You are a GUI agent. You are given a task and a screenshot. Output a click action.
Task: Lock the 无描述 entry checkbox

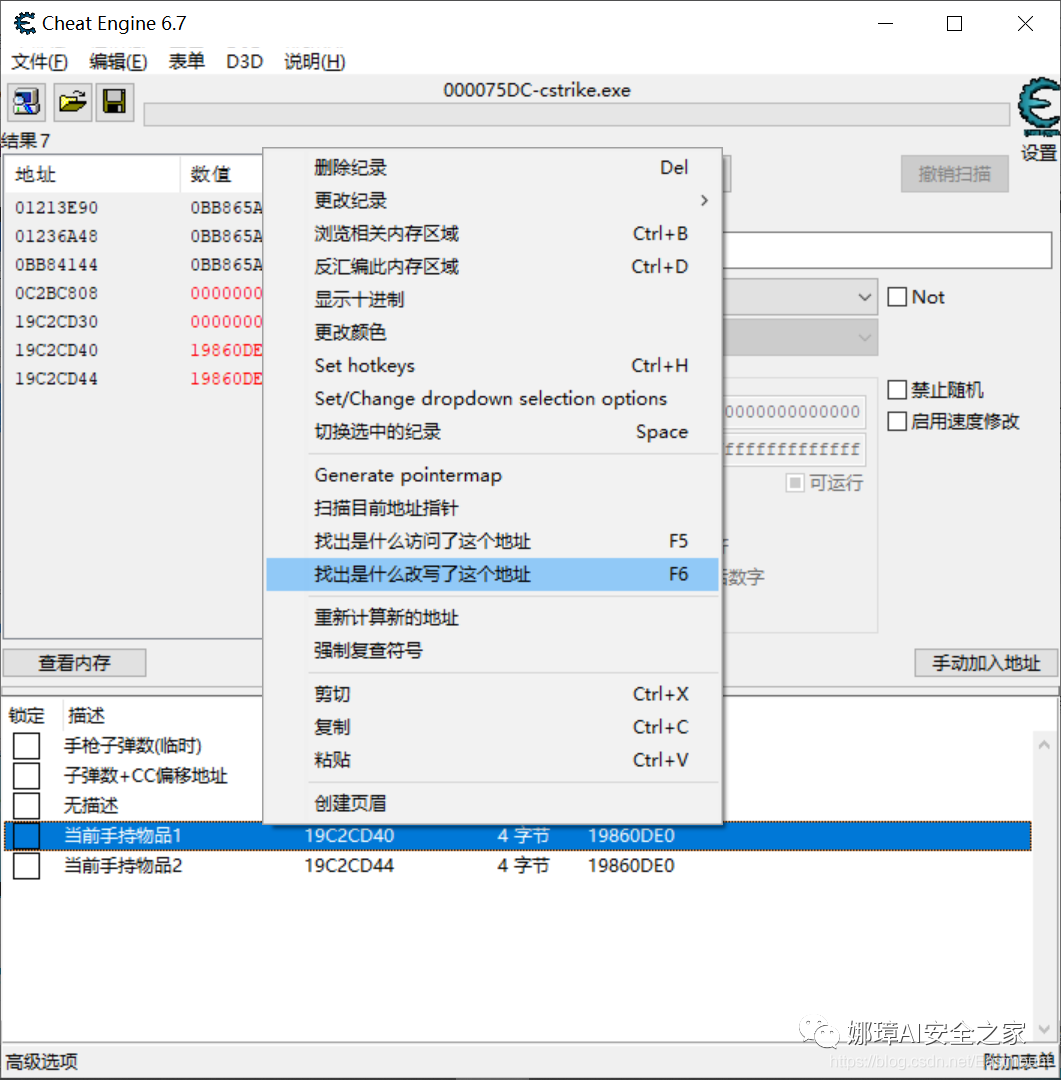(26, 806)
